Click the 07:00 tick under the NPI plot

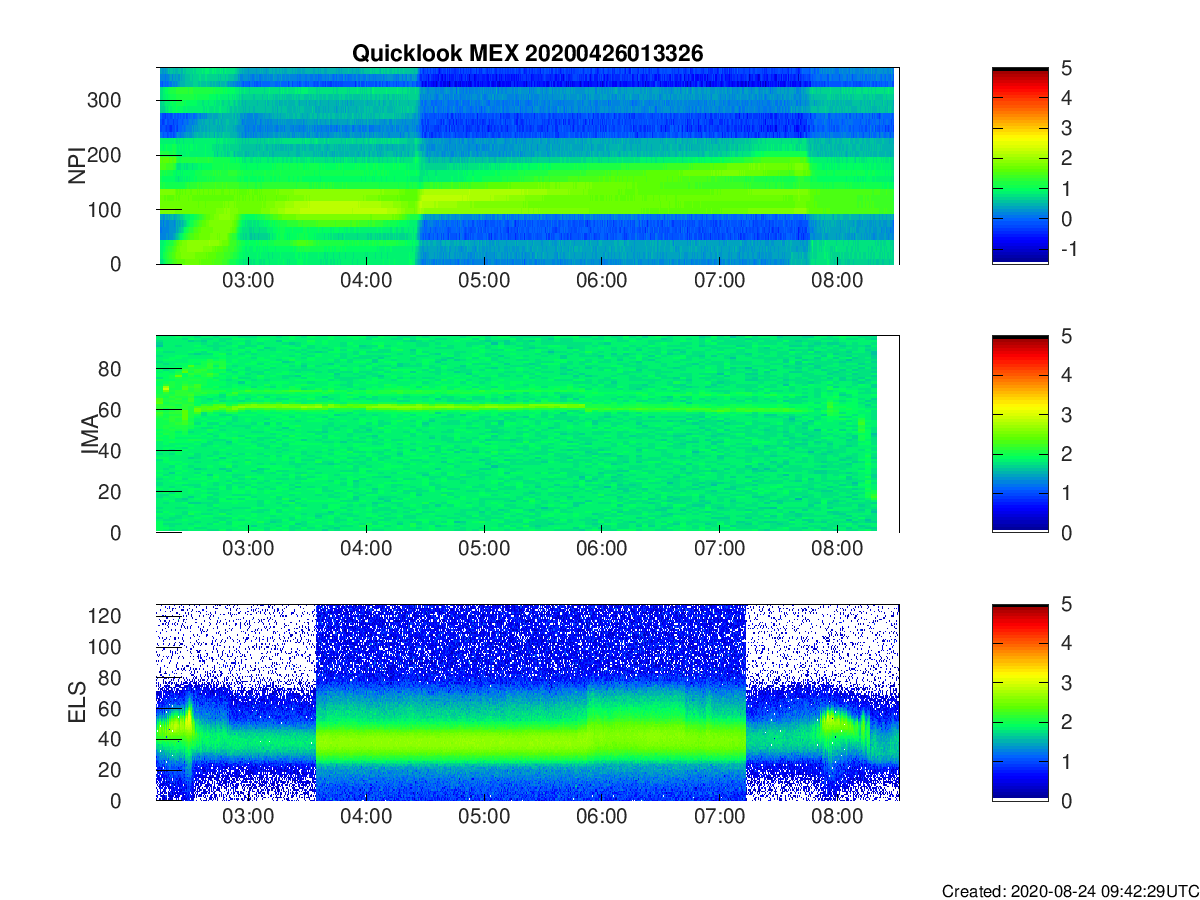coord(720,281)
